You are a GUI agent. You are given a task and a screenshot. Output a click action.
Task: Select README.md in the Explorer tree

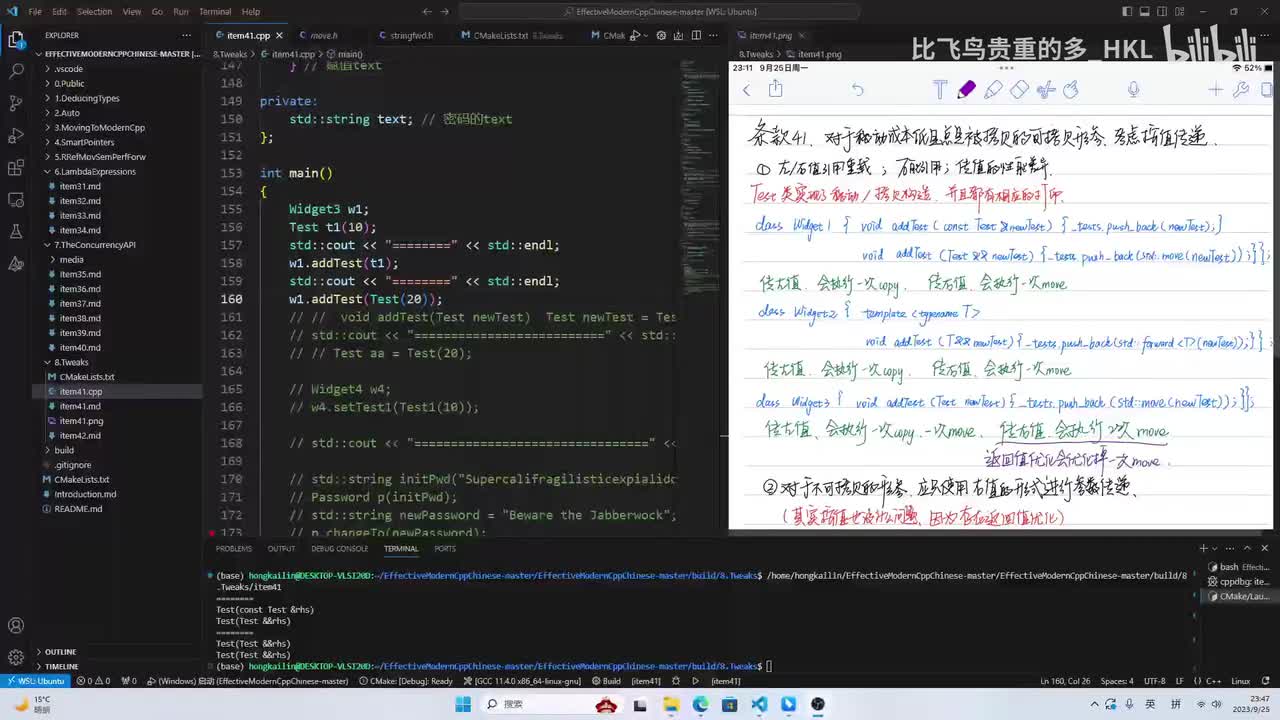coord(78,508)
